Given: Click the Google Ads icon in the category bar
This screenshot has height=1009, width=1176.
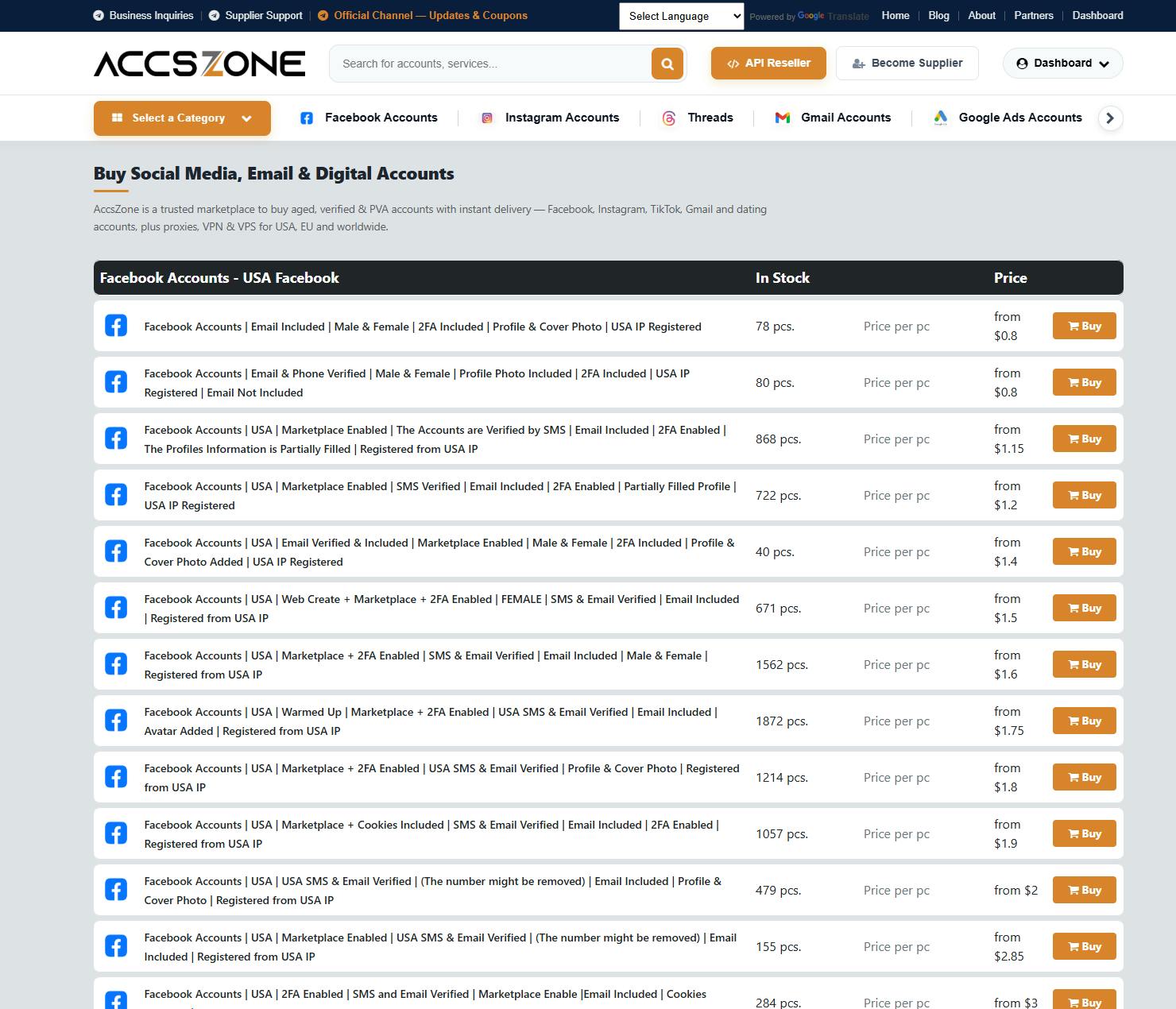Looking at the screenshot, I should tap(941, 118).
